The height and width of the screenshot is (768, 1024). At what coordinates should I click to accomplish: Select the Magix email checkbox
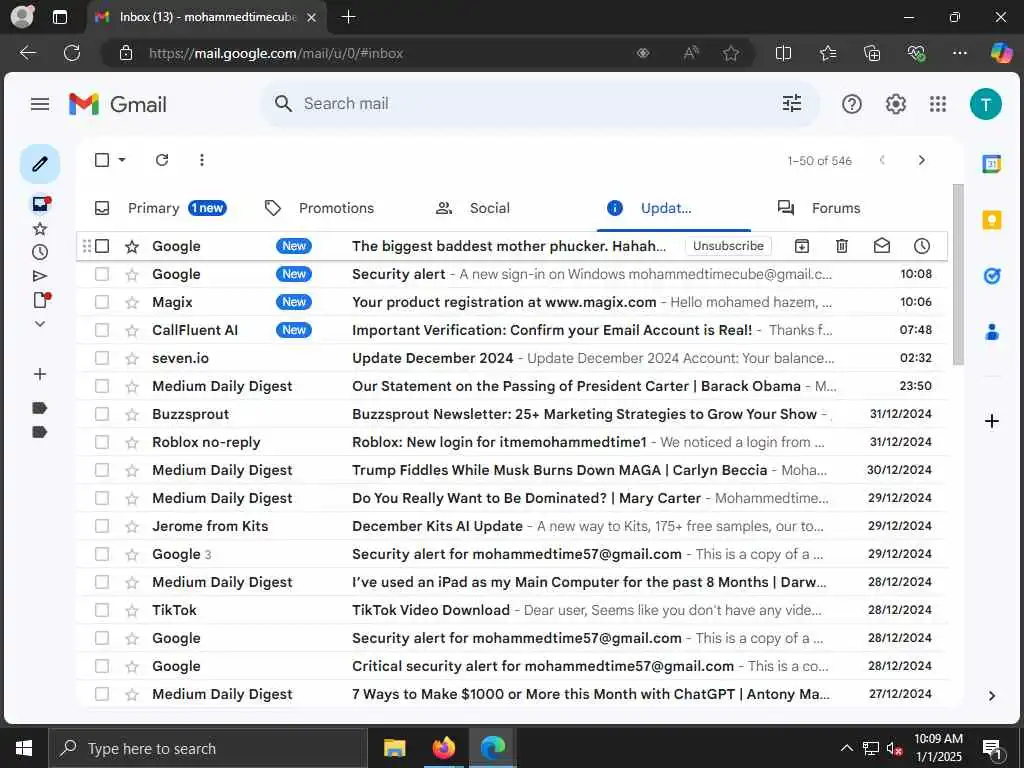(102, 302)
